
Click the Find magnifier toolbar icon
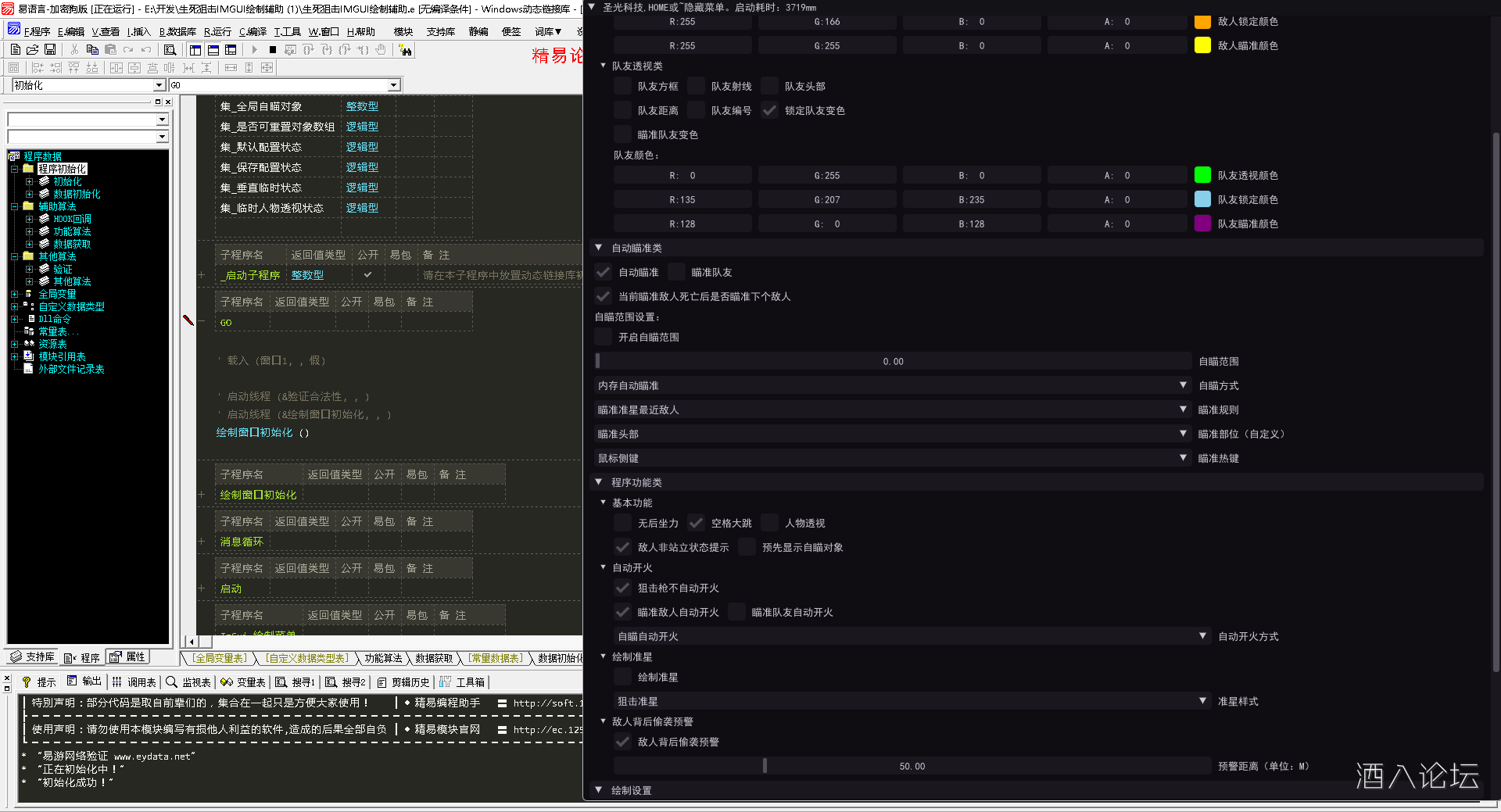170,50
